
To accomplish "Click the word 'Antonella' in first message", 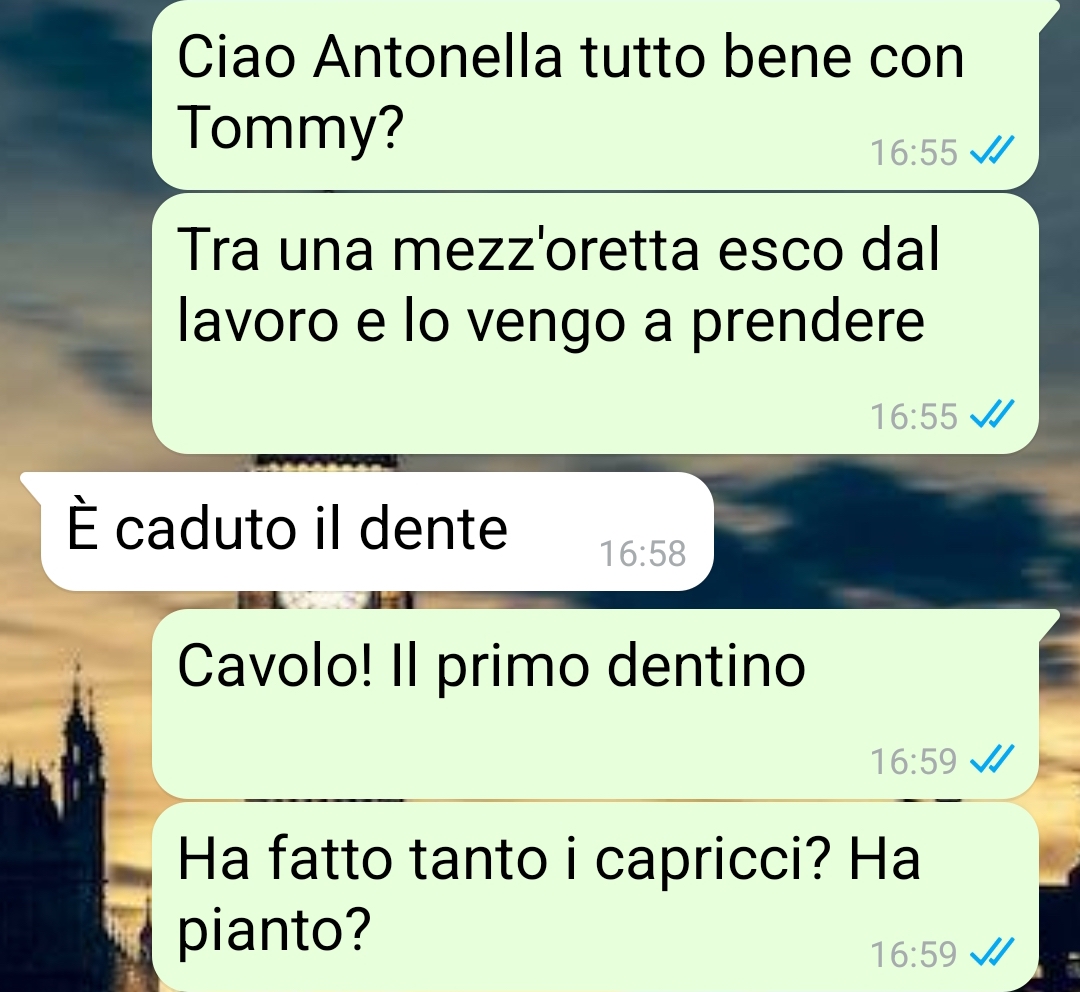I will coord(438,57).
